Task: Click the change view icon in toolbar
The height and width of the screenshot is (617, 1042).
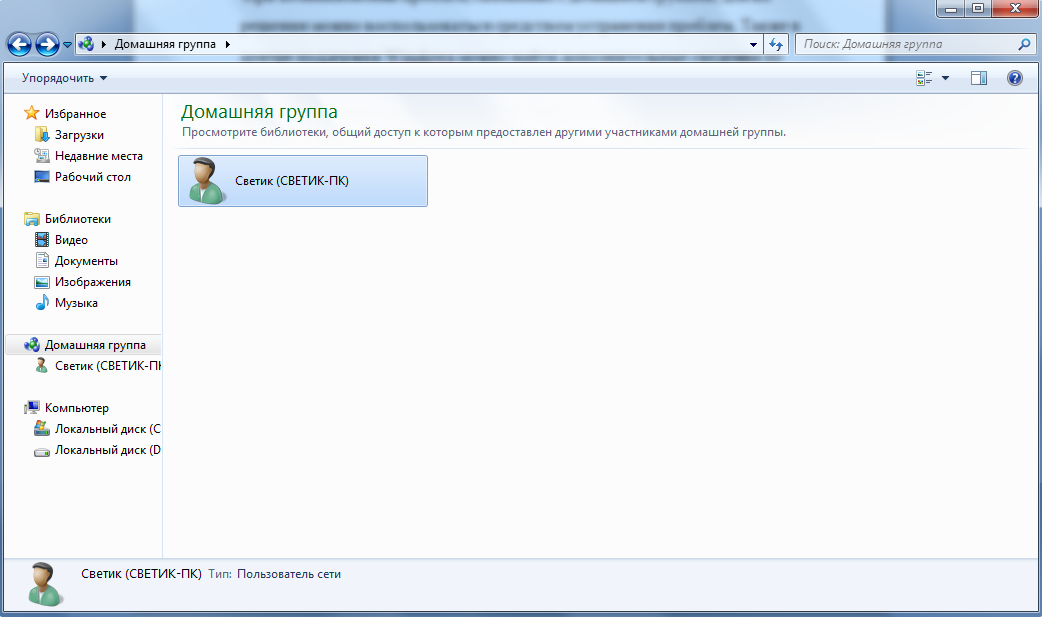Action: coord(925,78)
